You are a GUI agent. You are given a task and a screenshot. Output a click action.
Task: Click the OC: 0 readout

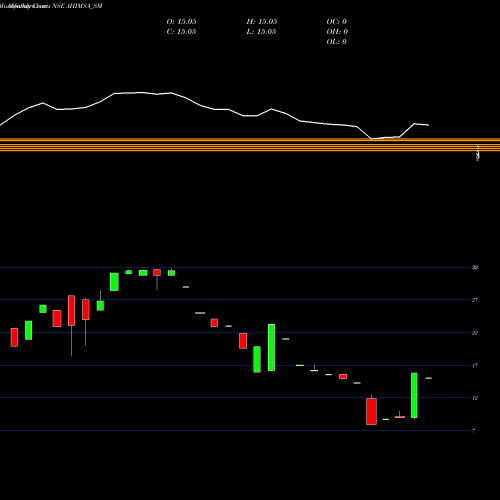tap(337, 22)
